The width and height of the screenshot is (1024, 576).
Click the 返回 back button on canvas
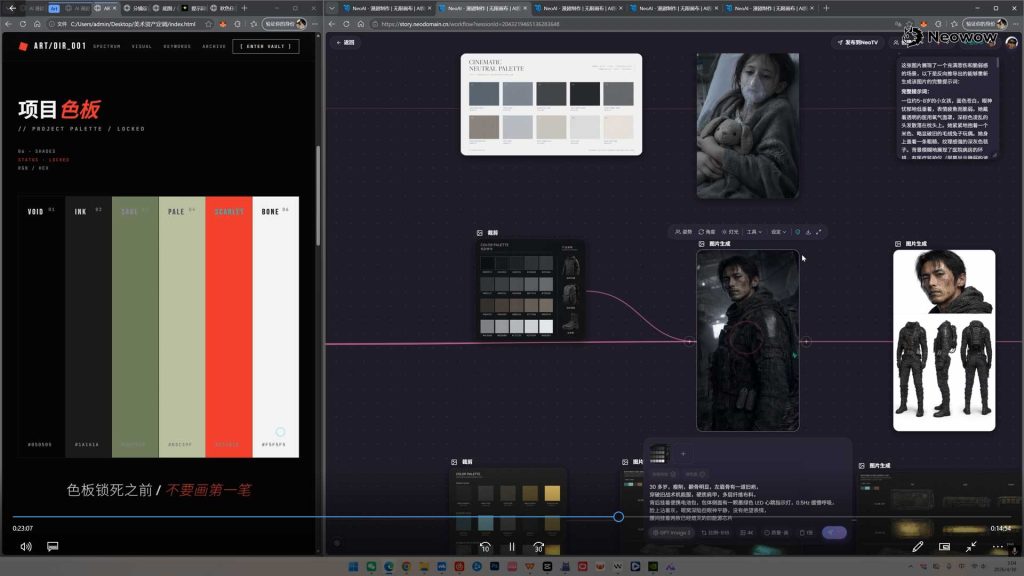click(x=345, y=42)
